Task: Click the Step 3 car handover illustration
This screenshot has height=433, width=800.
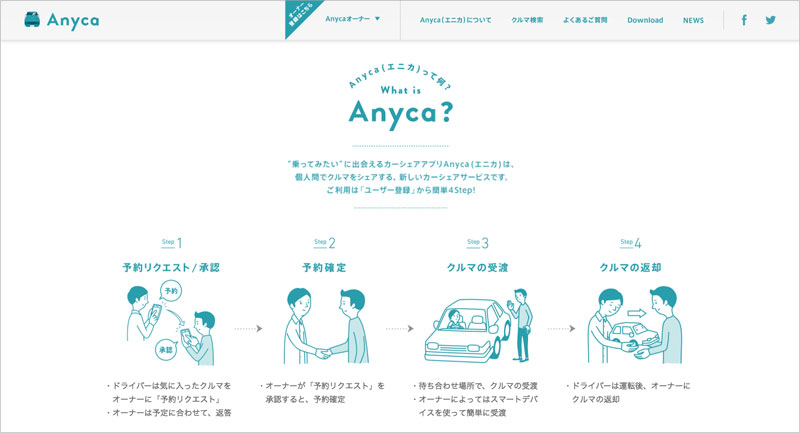Action: (x=479, y=325)
